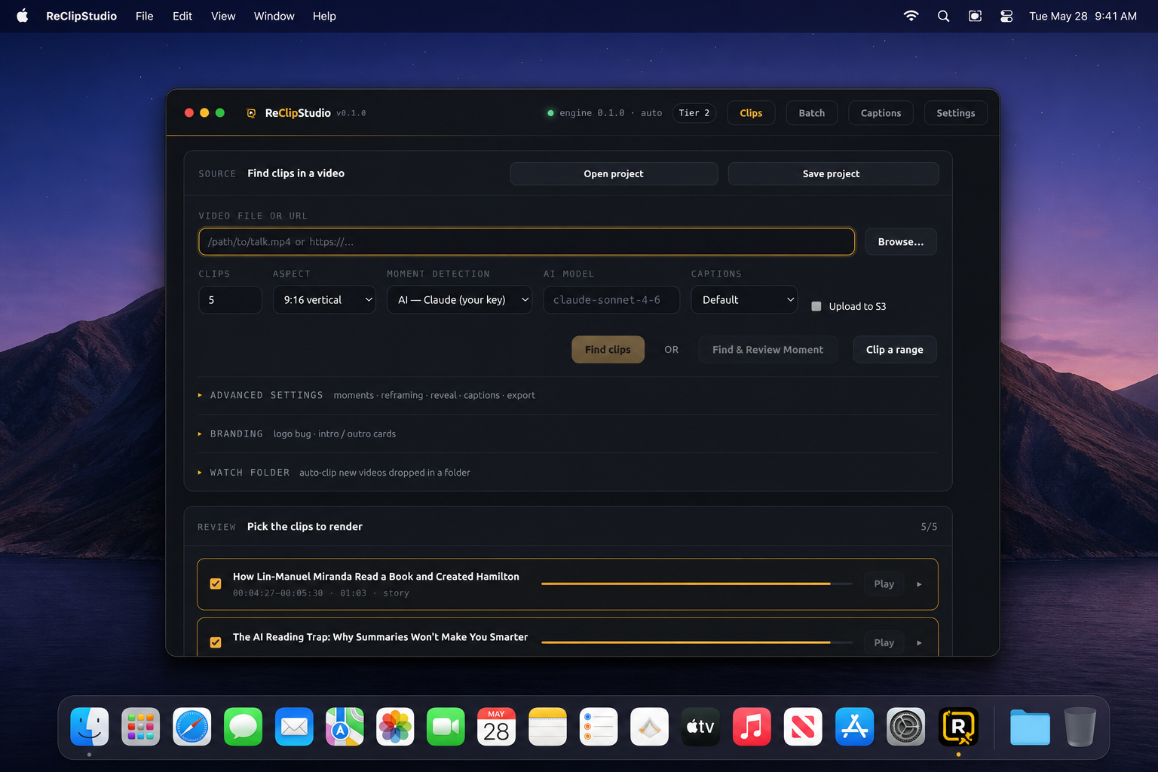Click the Clips count field
The image size is (1158, 772).
pos(230,300)
